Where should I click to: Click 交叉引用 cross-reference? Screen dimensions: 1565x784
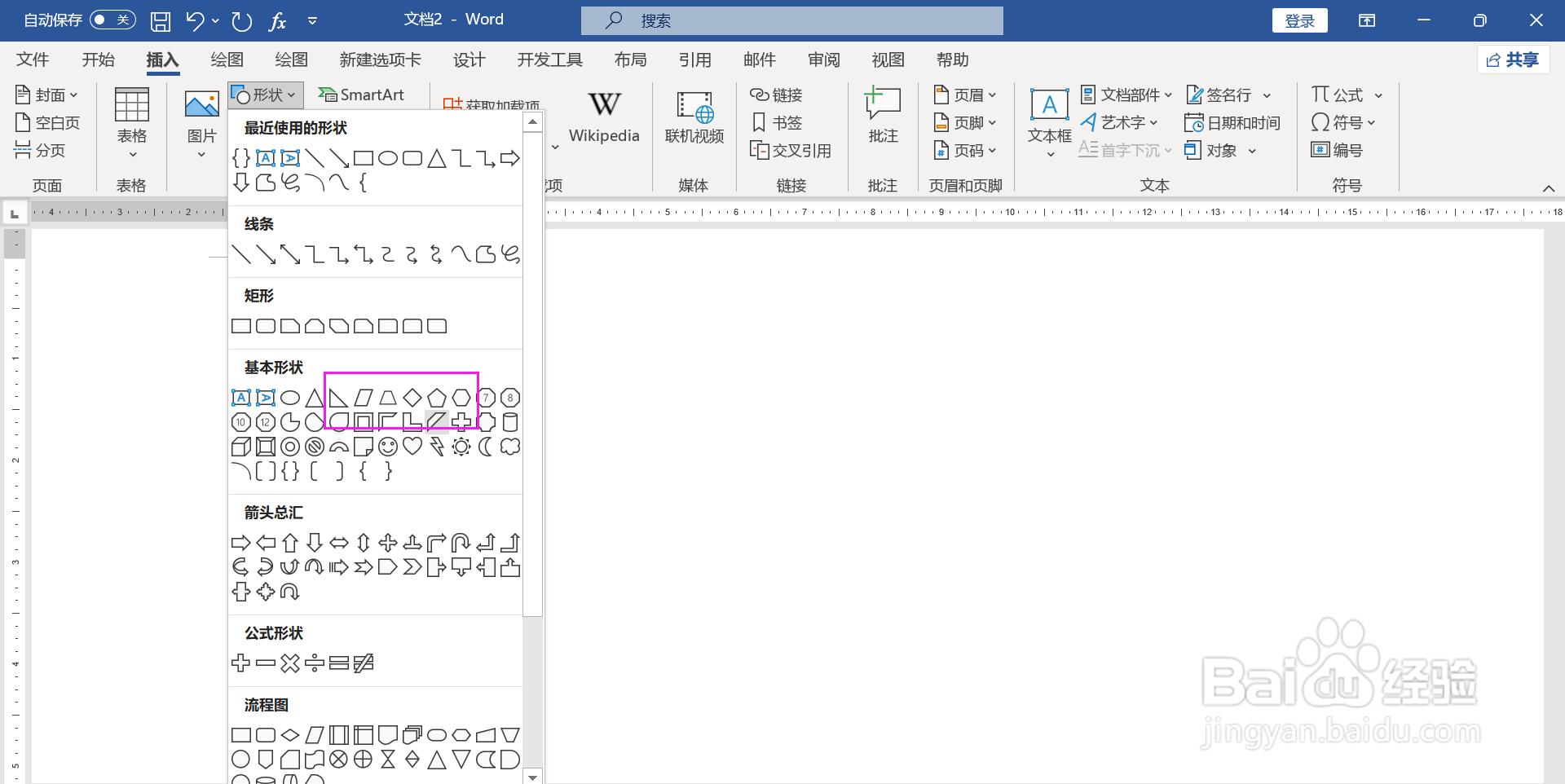791,150
